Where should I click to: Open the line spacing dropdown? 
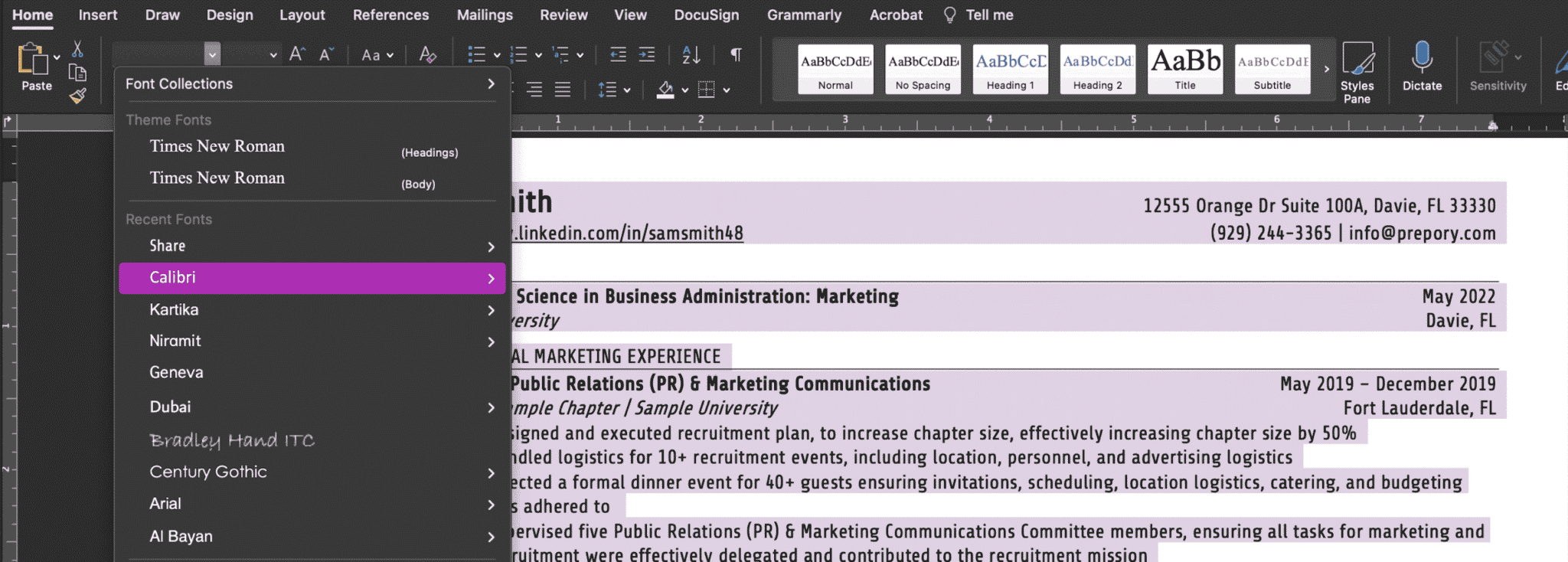click(x=614, y=90)
